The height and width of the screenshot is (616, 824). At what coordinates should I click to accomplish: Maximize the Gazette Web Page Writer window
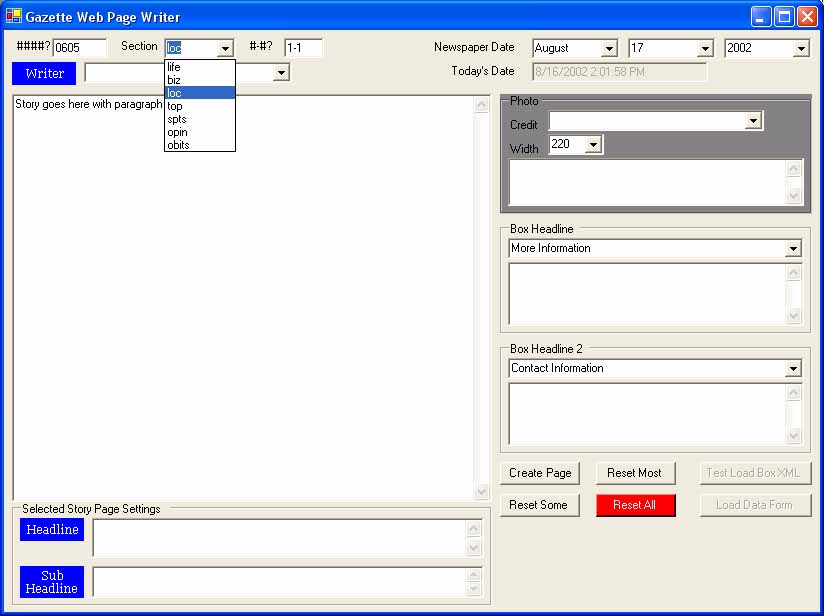[x=784, y=17]
